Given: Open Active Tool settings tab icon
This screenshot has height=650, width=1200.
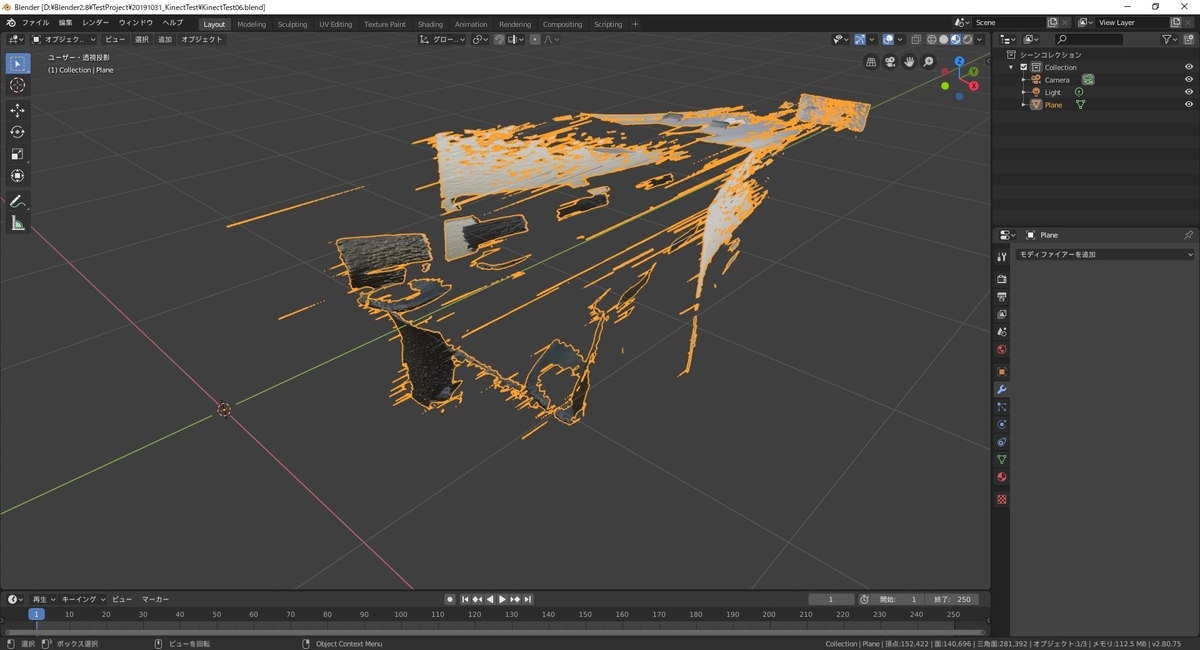Looking at the screenshot, I should tap(1001, 257).
